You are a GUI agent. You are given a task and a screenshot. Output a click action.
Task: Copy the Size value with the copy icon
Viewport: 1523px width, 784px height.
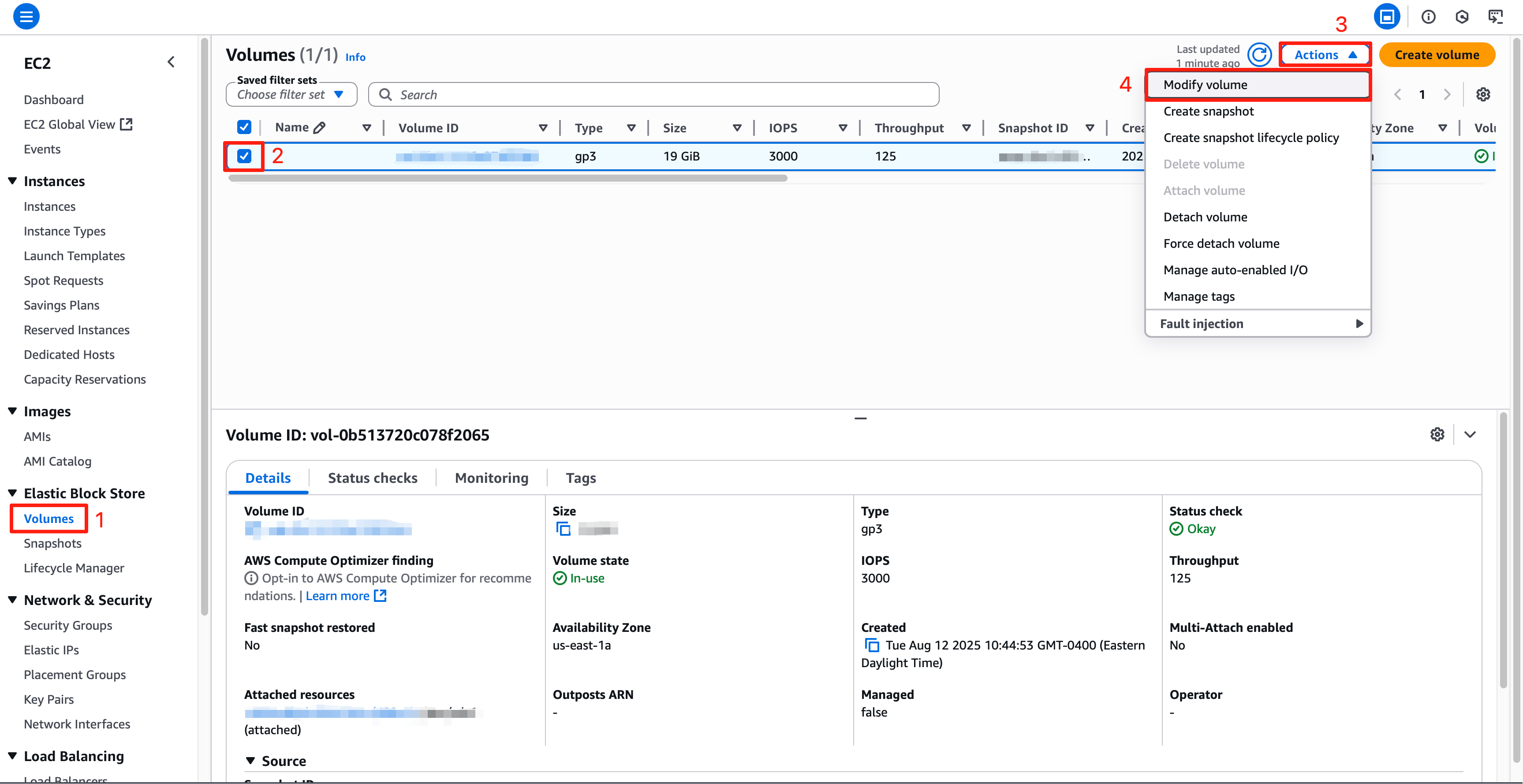click(564, 529)
